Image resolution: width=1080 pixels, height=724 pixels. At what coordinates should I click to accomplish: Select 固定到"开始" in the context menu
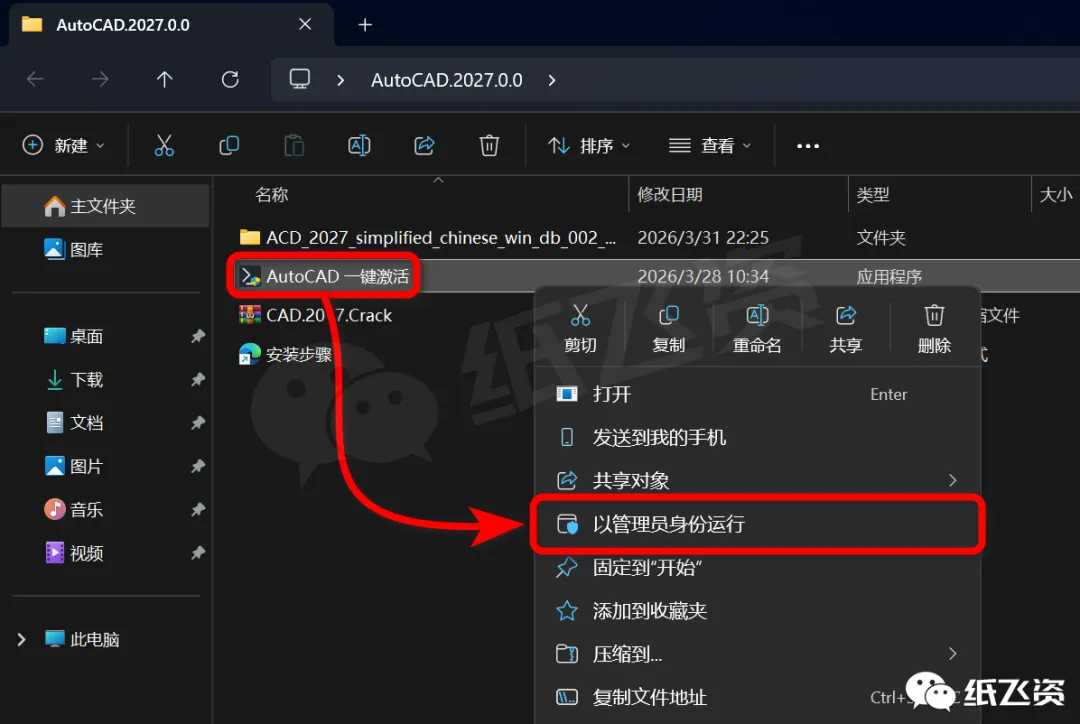757,568
